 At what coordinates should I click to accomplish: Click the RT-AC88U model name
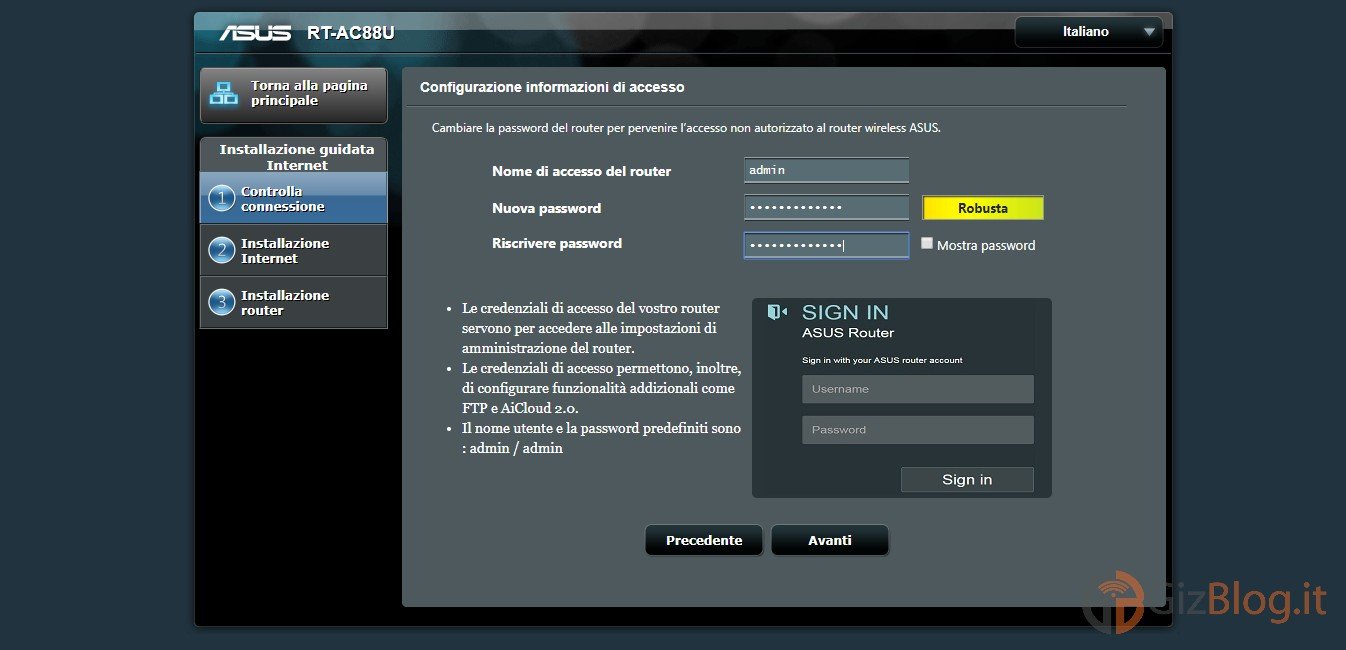pyautogui.click(x=351, y=33)
